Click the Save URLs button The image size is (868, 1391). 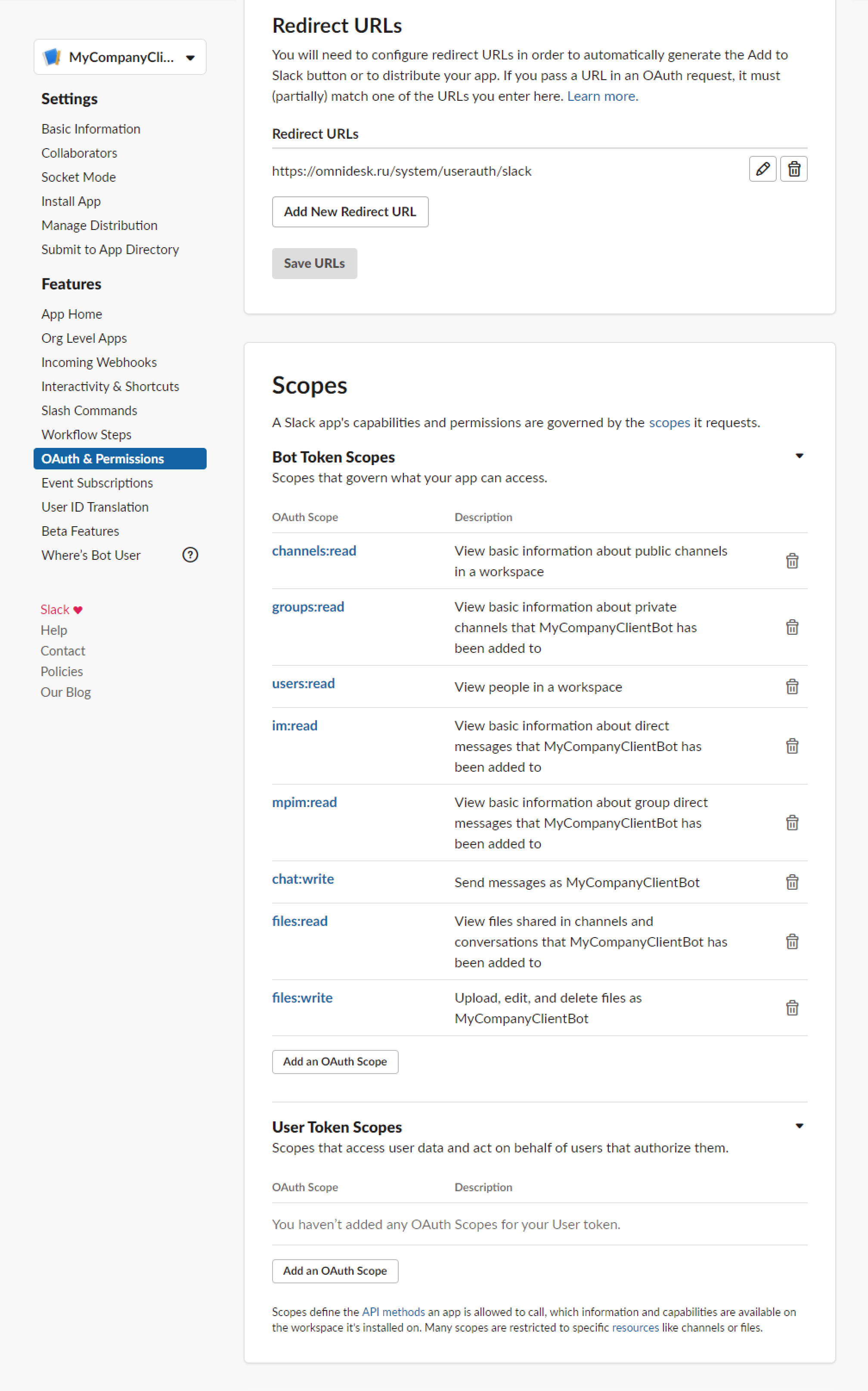pos(315,264)
